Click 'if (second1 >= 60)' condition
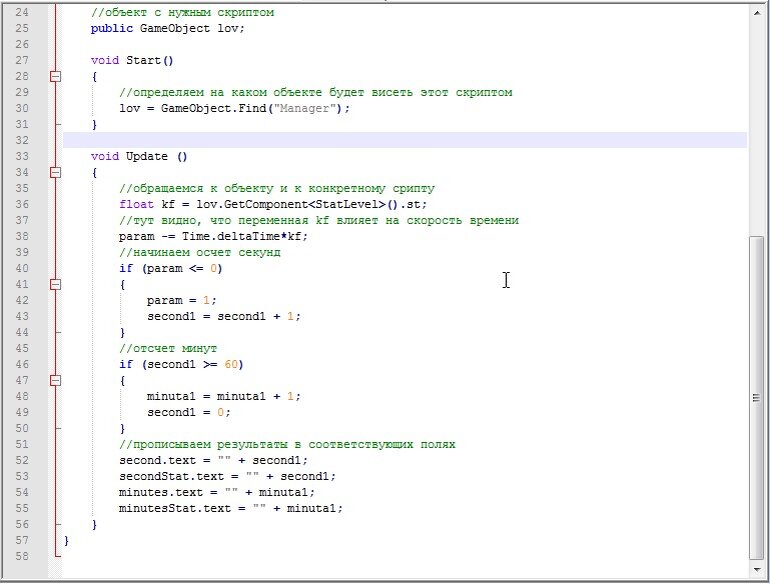Screen dimensions: 770x584 pos(181,364)
